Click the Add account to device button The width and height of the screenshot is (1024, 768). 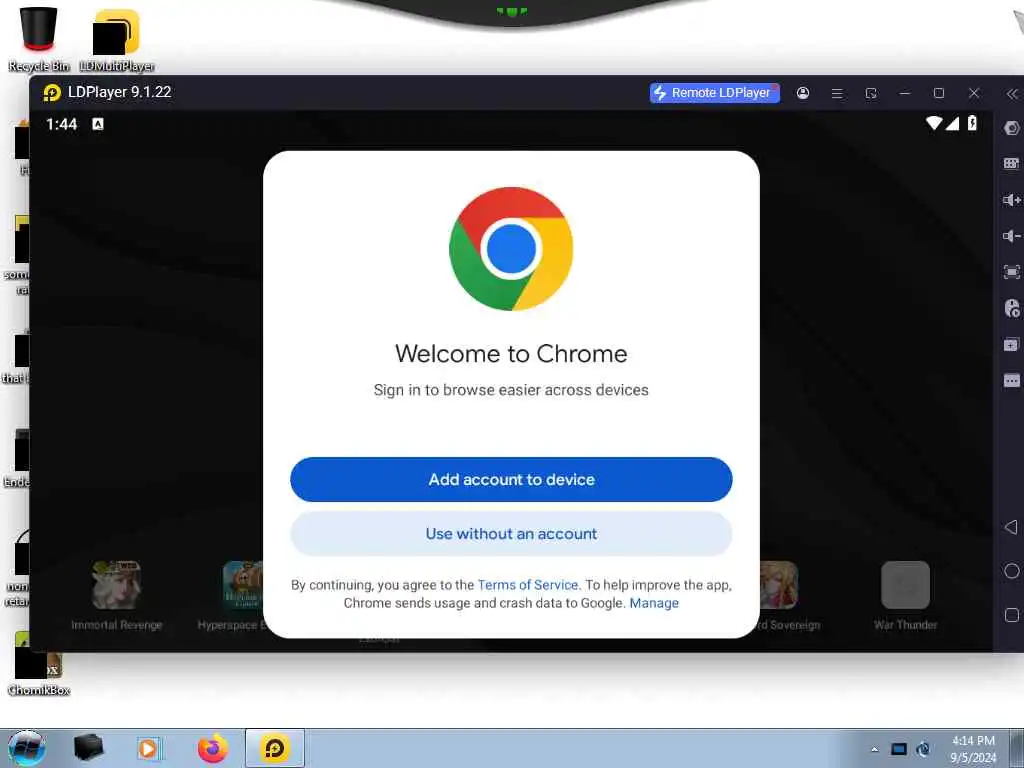[x=511, y=479]
